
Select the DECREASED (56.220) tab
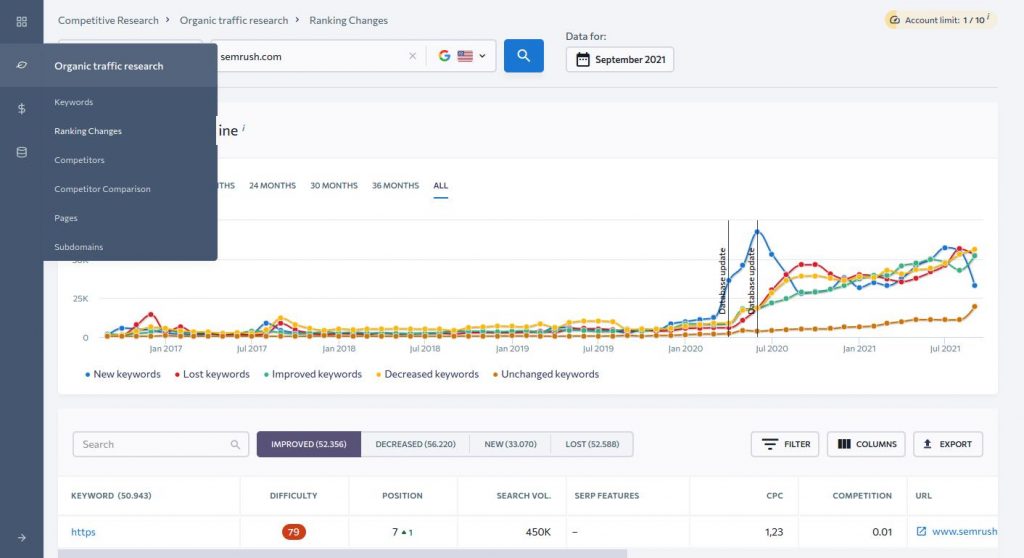[415, 444]
